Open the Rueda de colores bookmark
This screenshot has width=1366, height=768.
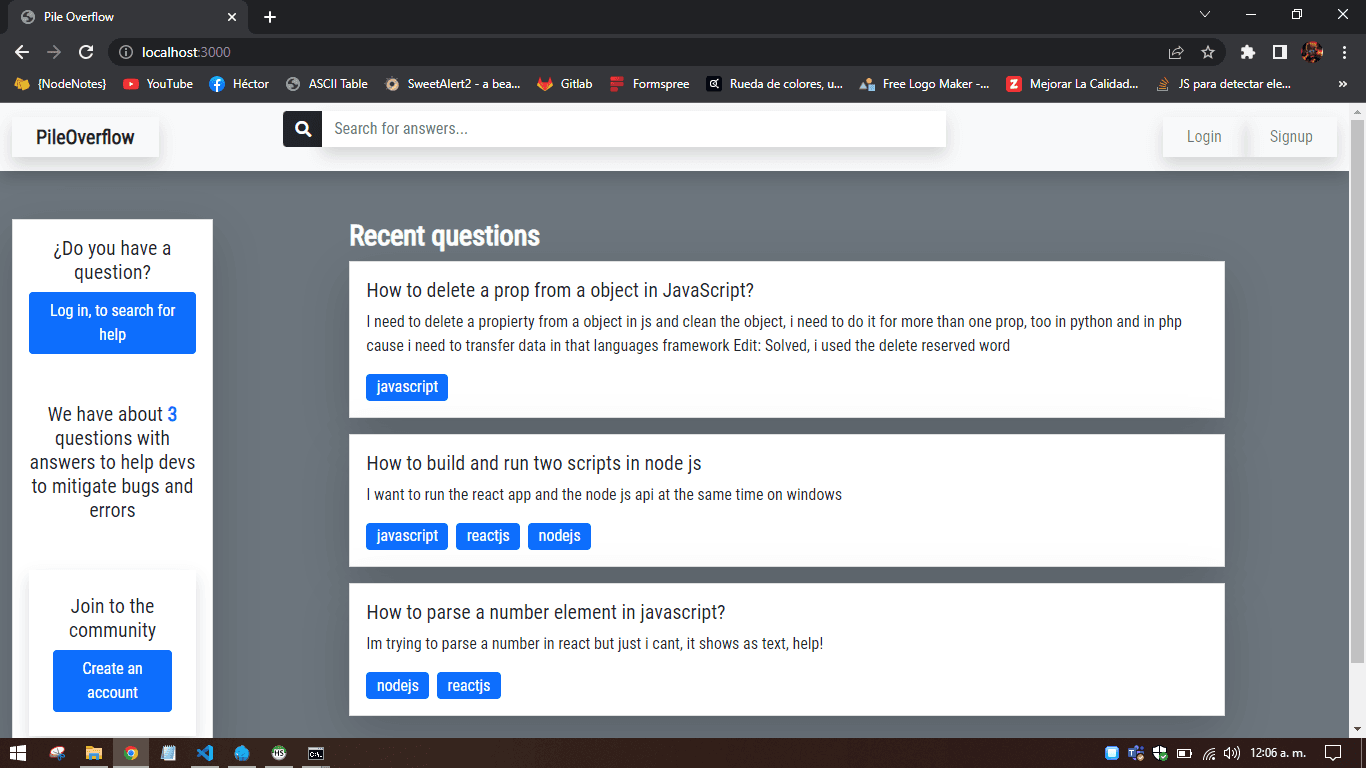coord(775,84)
